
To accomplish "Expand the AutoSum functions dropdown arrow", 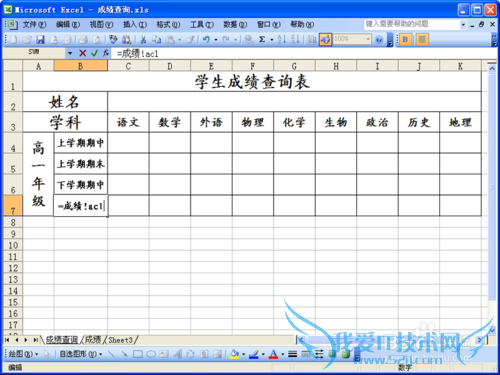I will pyautogui.click(x=272, y=40).
